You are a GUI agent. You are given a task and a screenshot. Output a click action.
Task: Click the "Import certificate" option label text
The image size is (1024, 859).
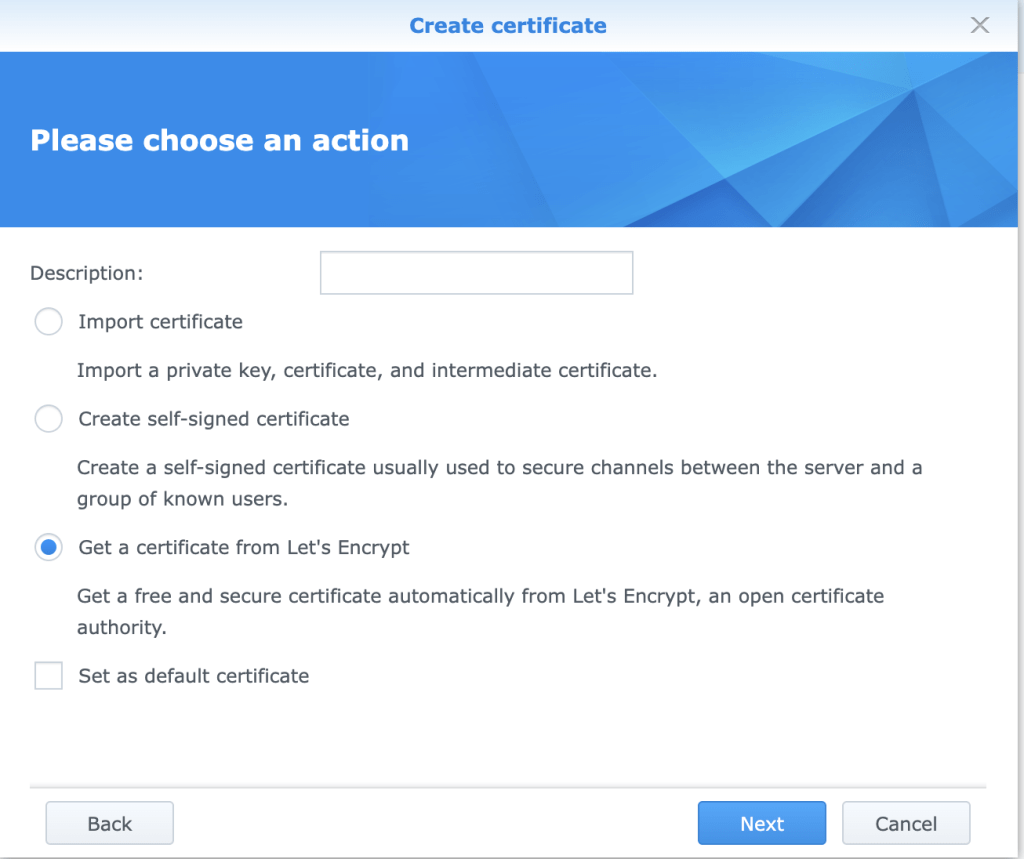[x=160, y=322]
